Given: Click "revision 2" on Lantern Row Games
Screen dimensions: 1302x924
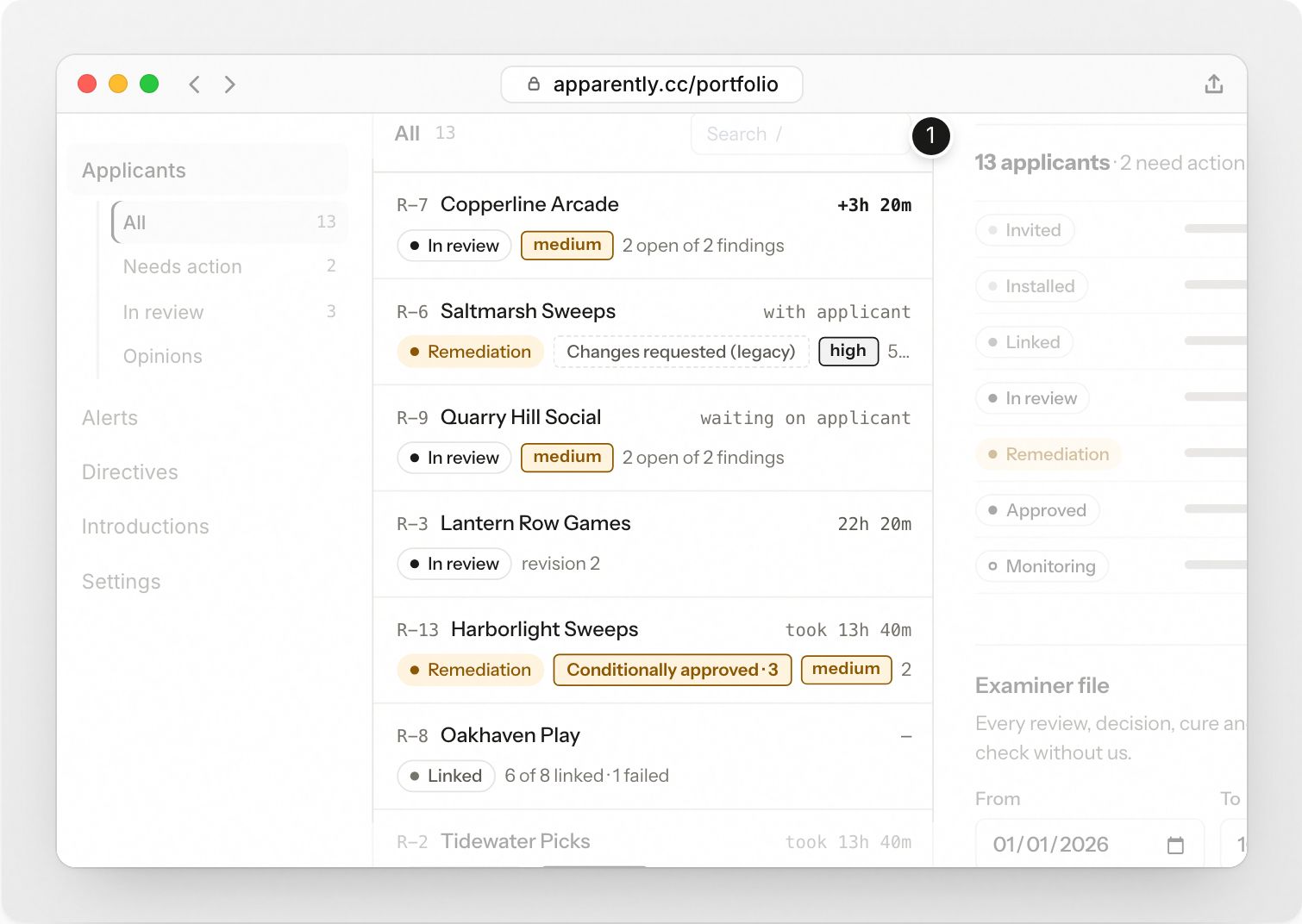Looking at the screenshot, I should point(560,564).
